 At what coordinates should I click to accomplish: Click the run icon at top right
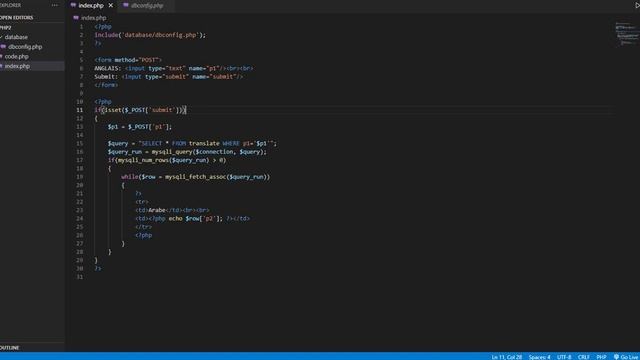637,5
